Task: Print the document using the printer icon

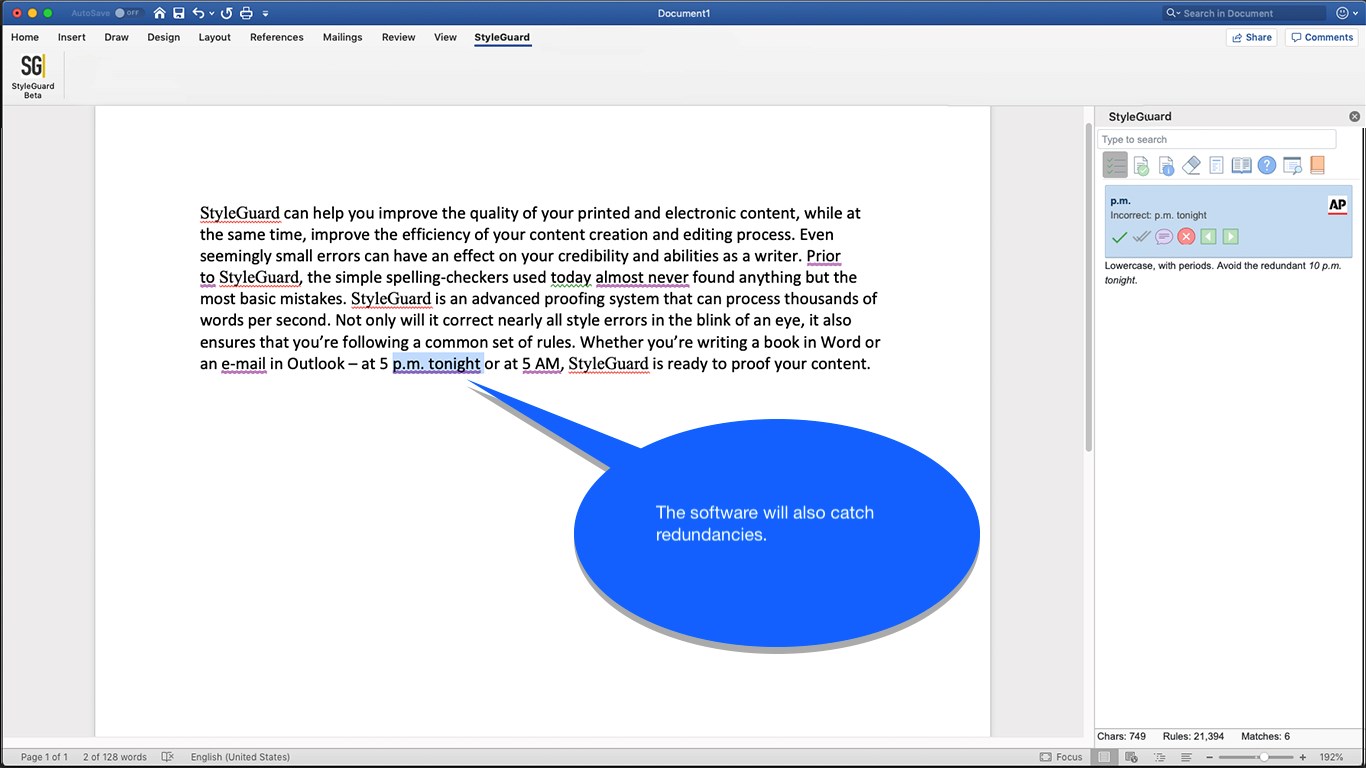Action: tap(247, 13)
